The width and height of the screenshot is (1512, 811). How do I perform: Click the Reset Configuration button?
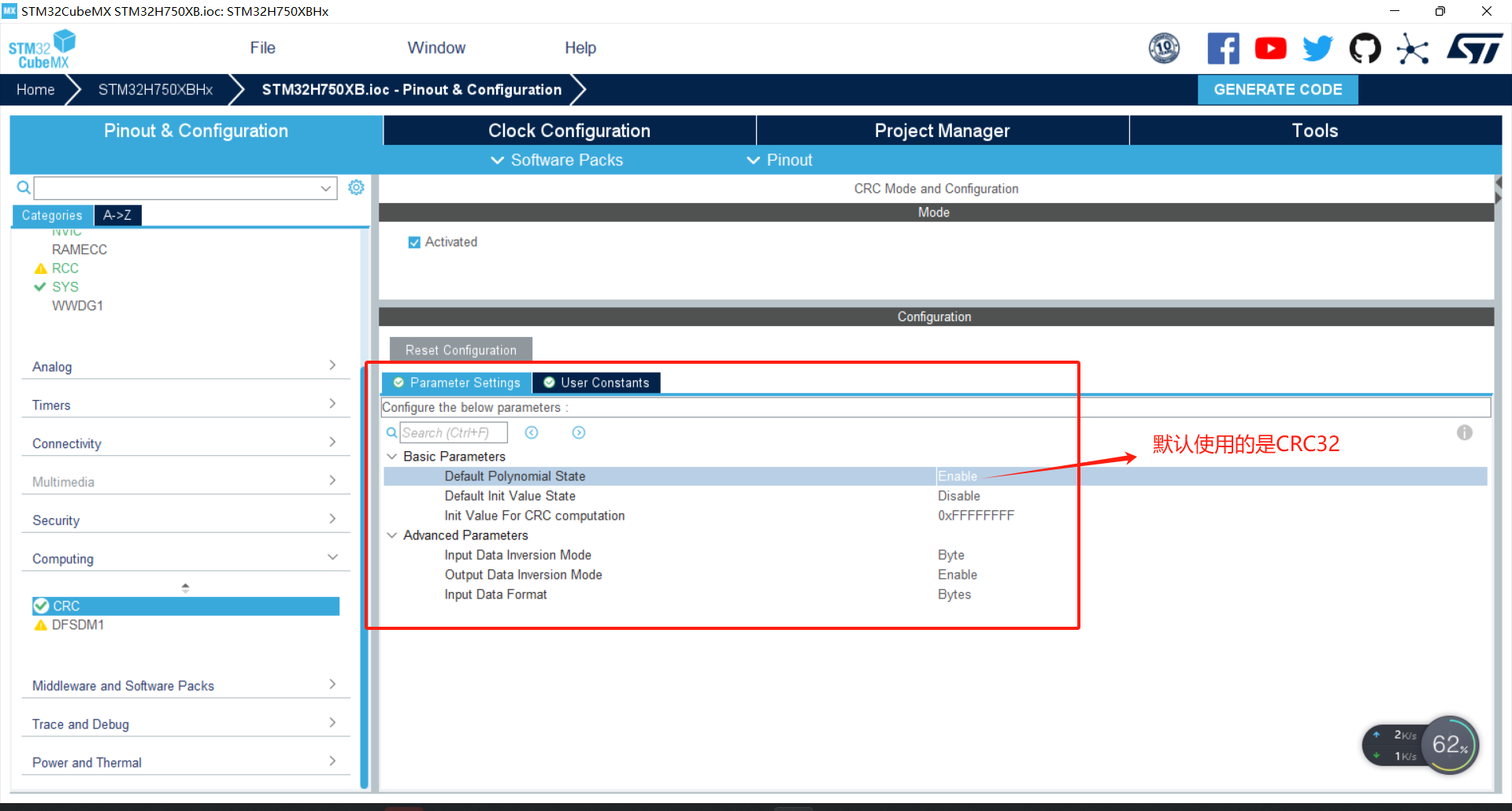461,350
